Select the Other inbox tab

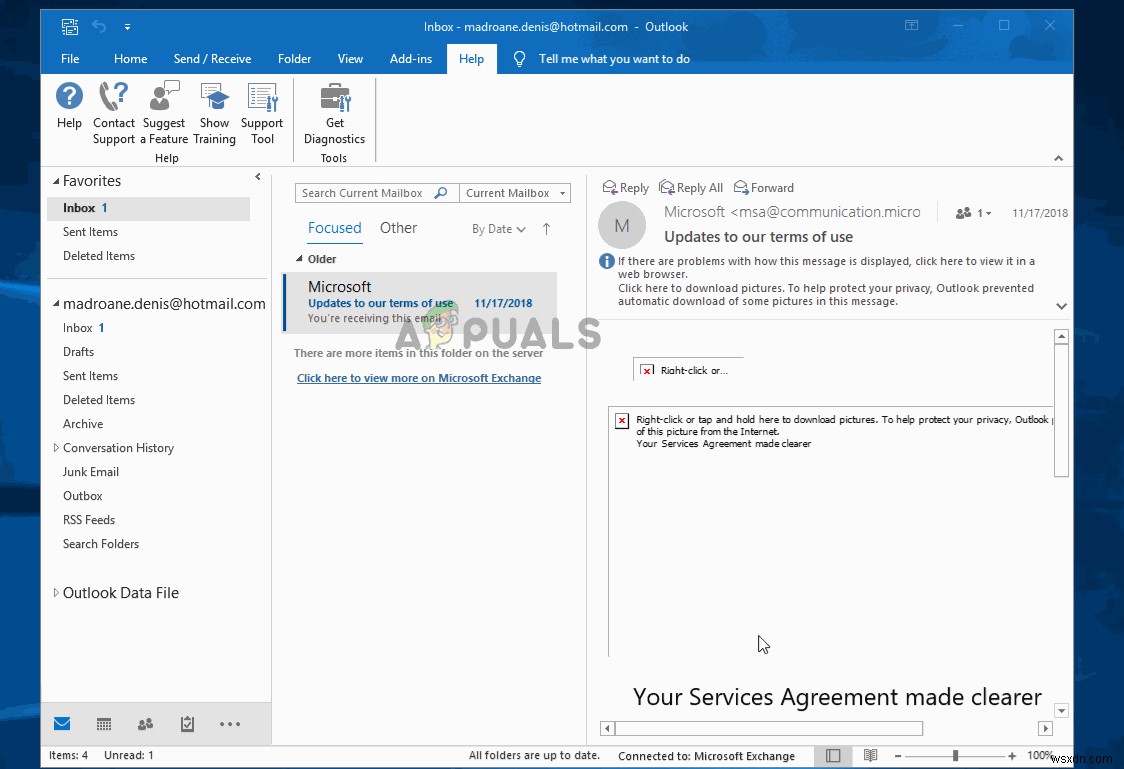pos(398,228)
